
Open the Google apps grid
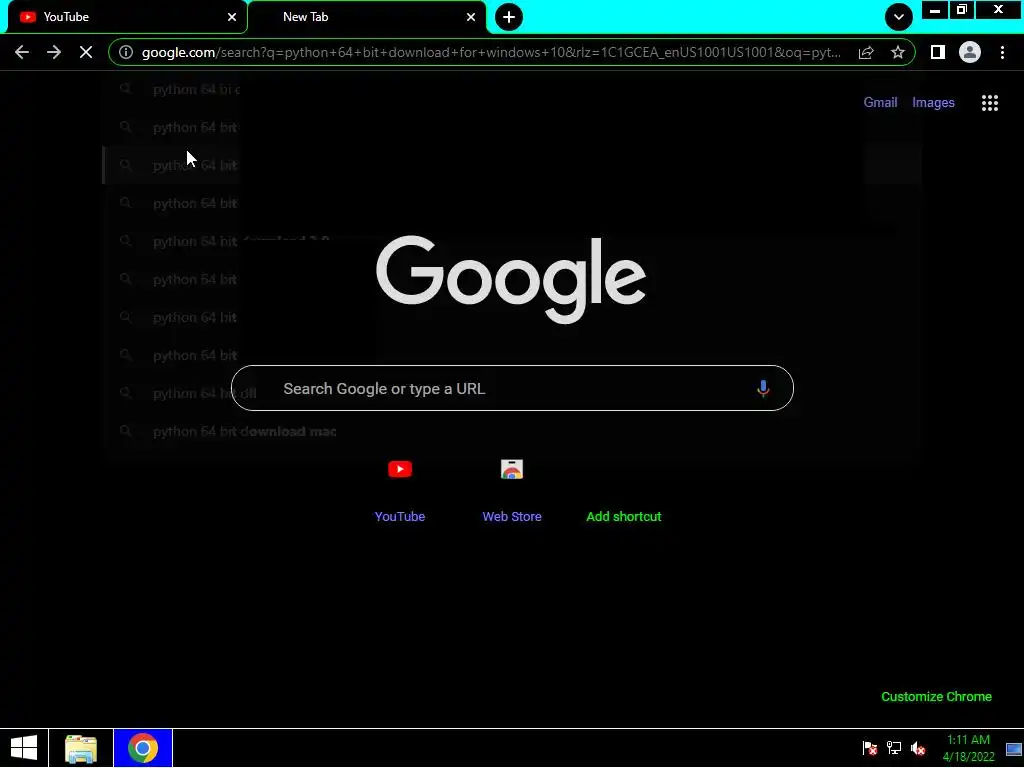(989, 103)
